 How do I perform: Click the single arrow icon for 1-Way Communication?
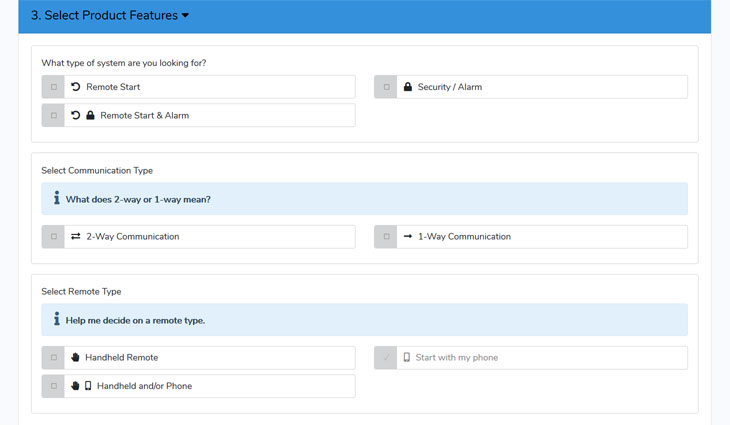[x=408, y=236]
